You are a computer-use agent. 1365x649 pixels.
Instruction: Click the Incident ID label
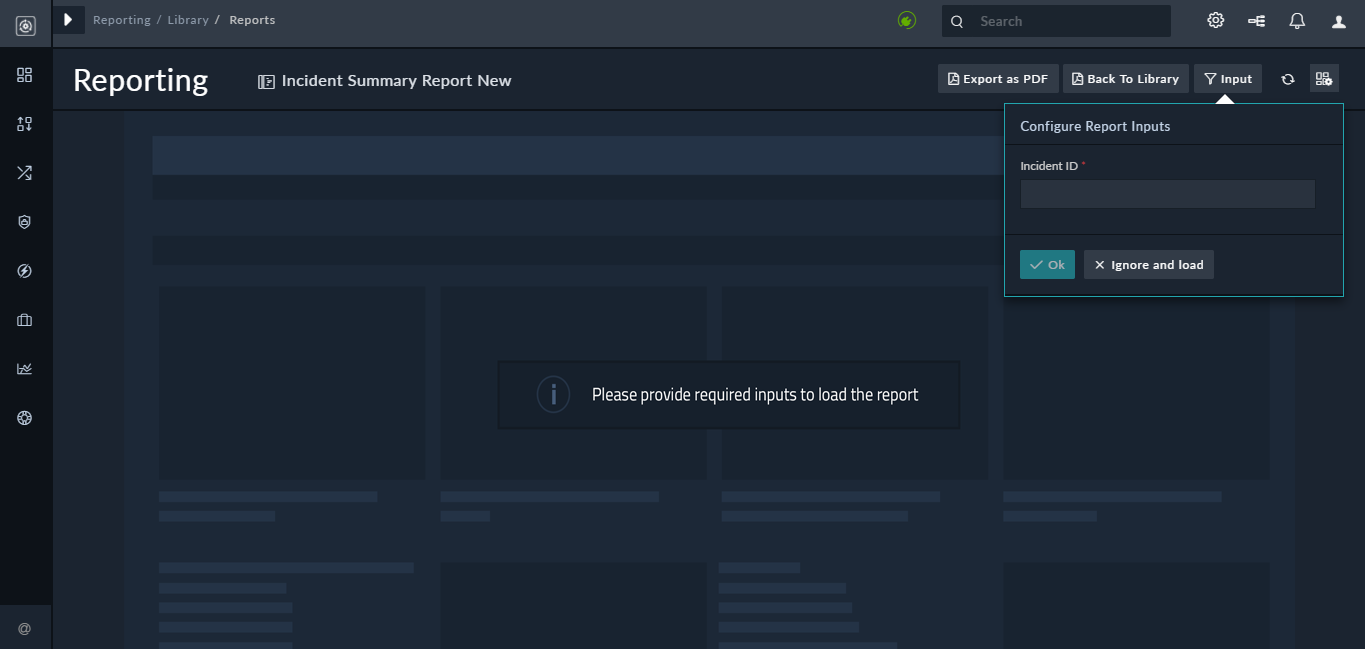[x=1049, y=166]
